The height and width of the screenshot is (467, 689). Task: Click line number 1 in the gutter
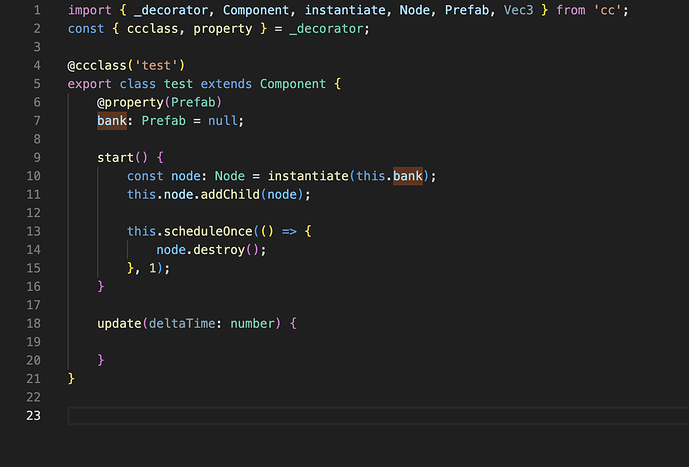37,10
